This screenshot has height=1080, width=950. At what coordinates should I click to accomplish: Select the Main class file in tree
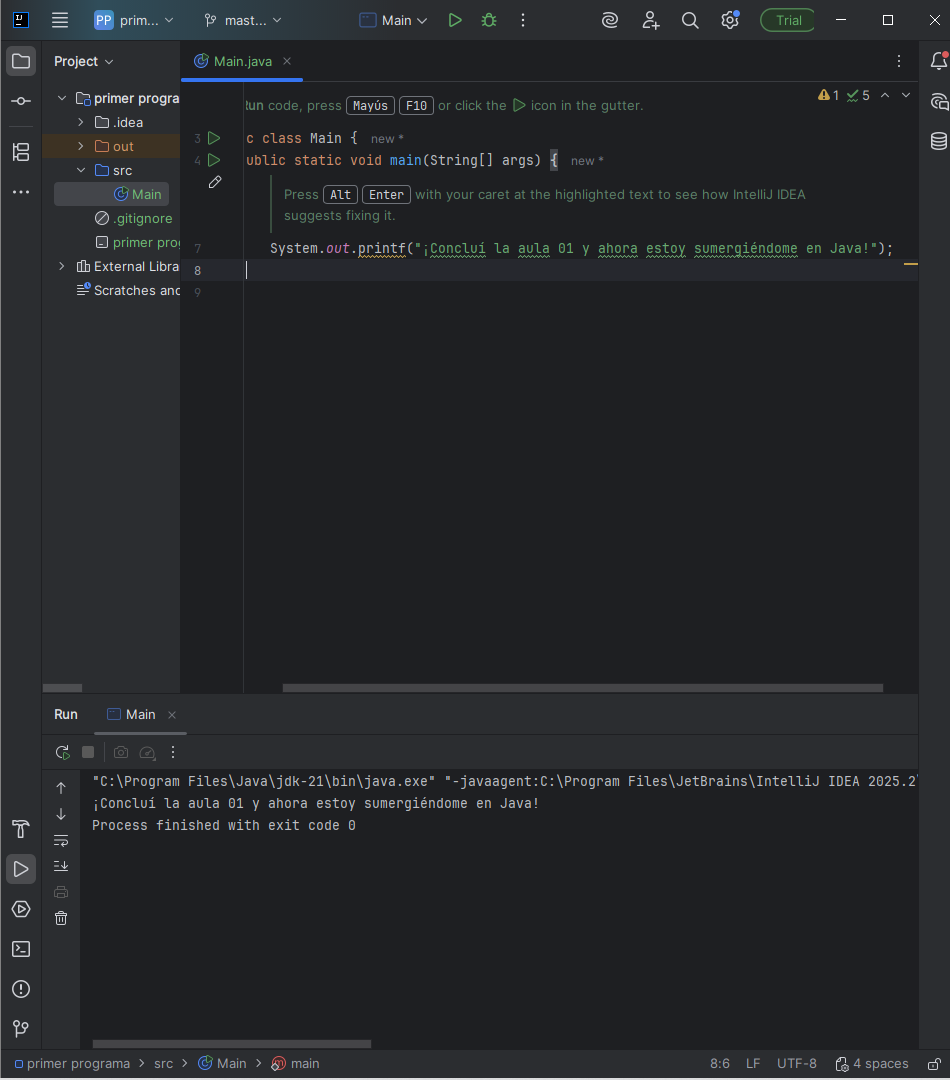(112, 194)
